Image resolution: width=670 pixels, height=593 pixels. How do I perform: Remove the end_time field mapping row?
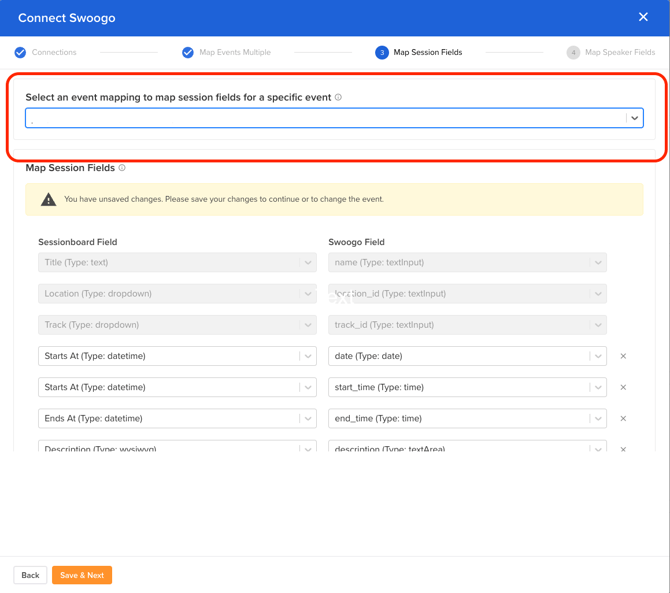point(623,418)
